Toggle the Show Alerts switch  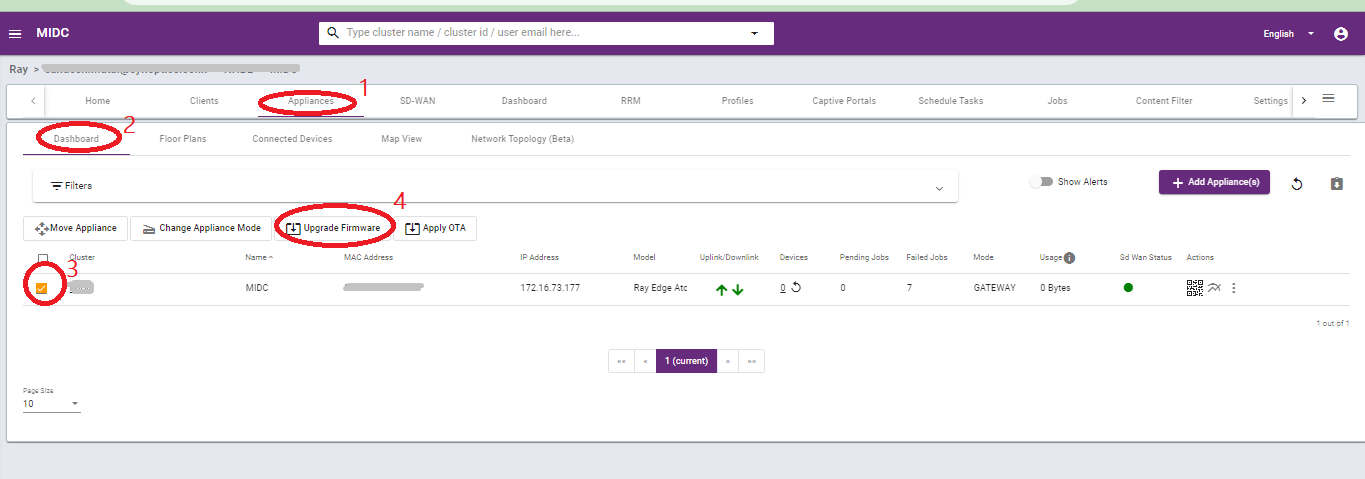[x=1041, y=182]
